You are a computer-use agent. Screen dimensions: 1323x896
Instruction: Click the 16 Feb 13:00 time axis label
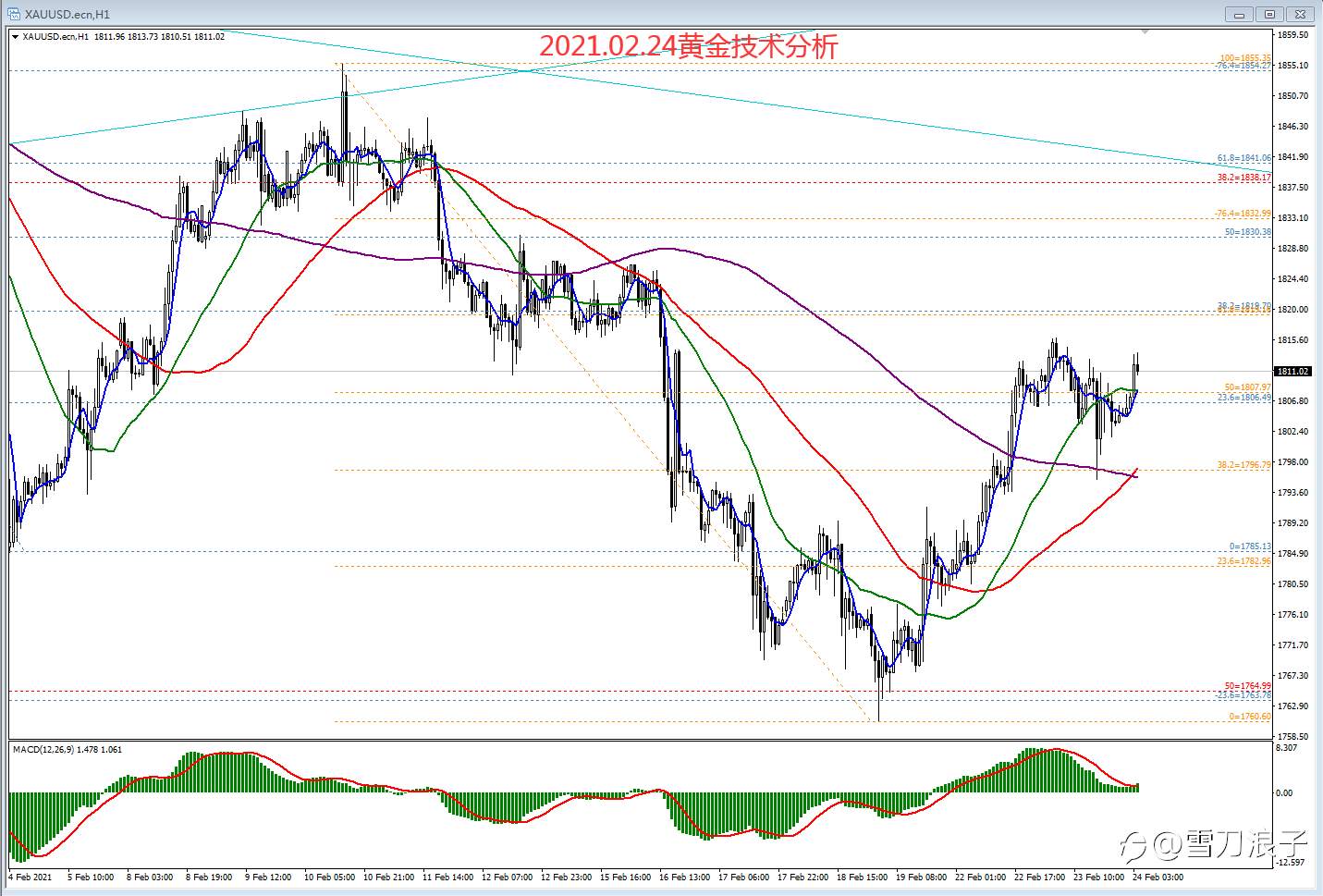click(685, 877)
